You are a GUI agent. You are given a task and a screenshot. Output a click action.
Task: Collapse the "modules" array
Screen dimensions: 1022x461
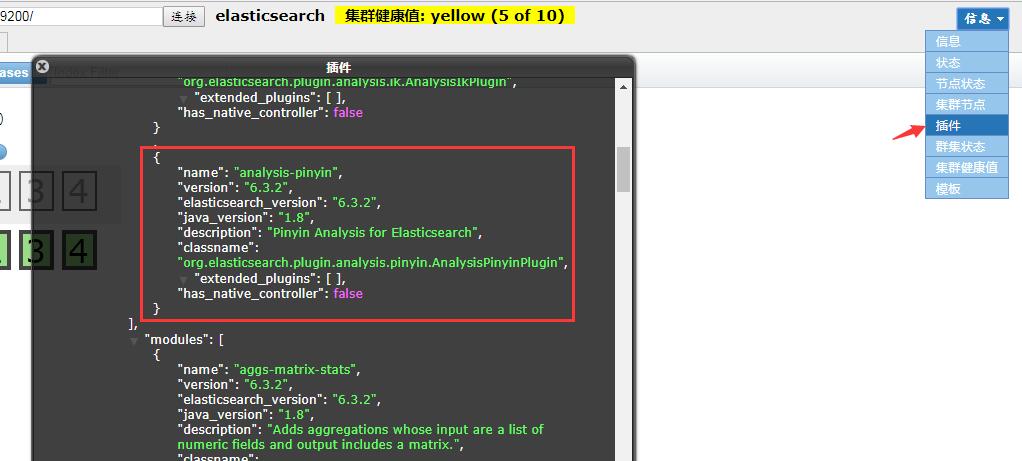click(134, 340)
